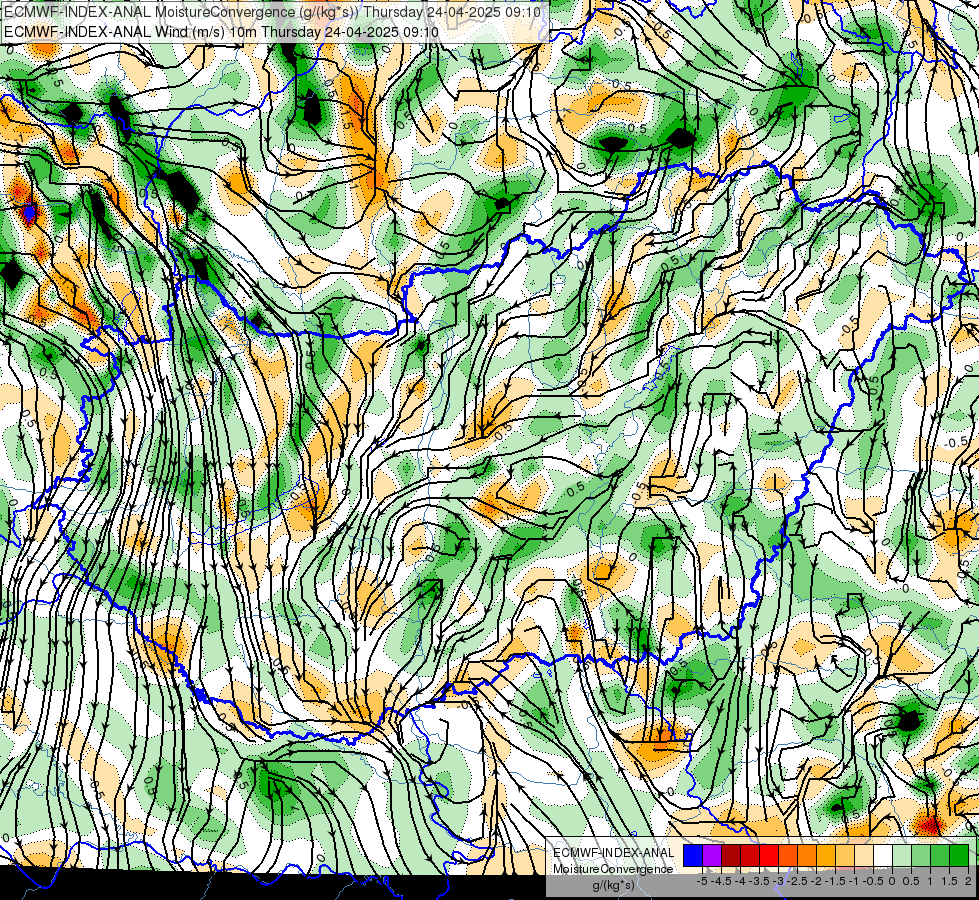Click the white swatch in the legend
The image size is (979, 900).
click(883, 855)
